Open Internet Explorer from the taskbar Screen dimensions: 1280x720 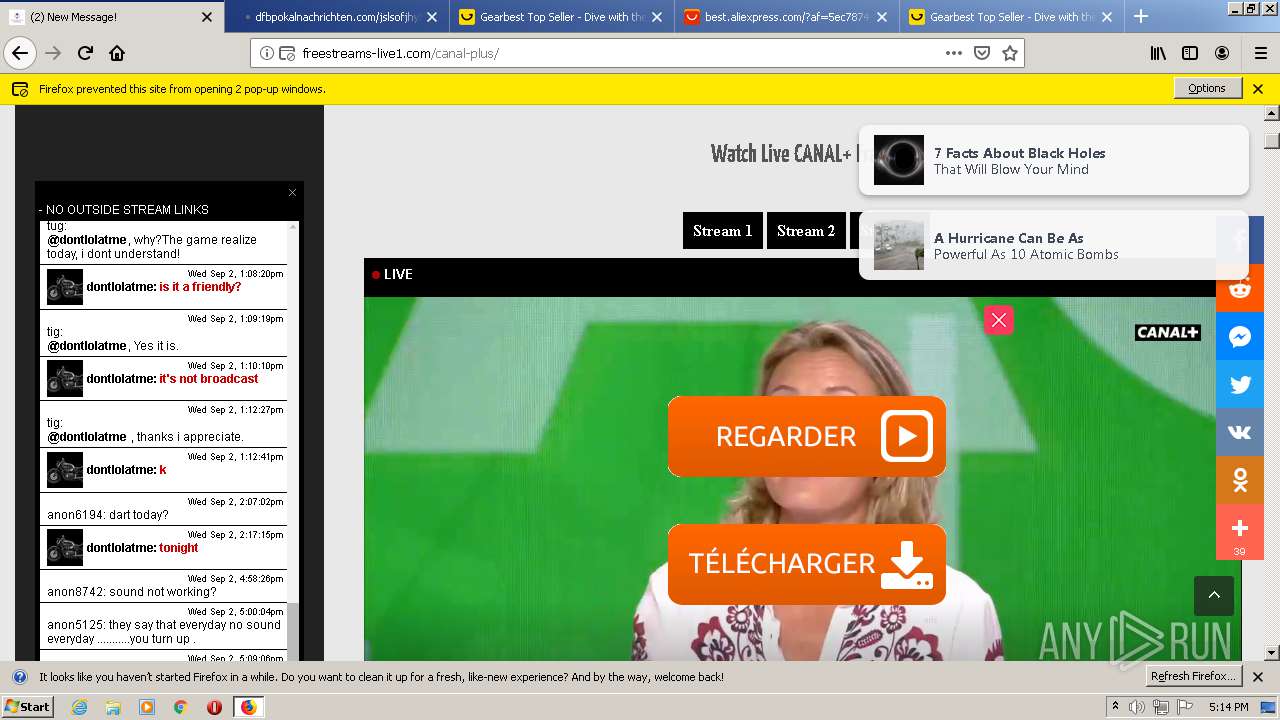(x=80, y=707)
